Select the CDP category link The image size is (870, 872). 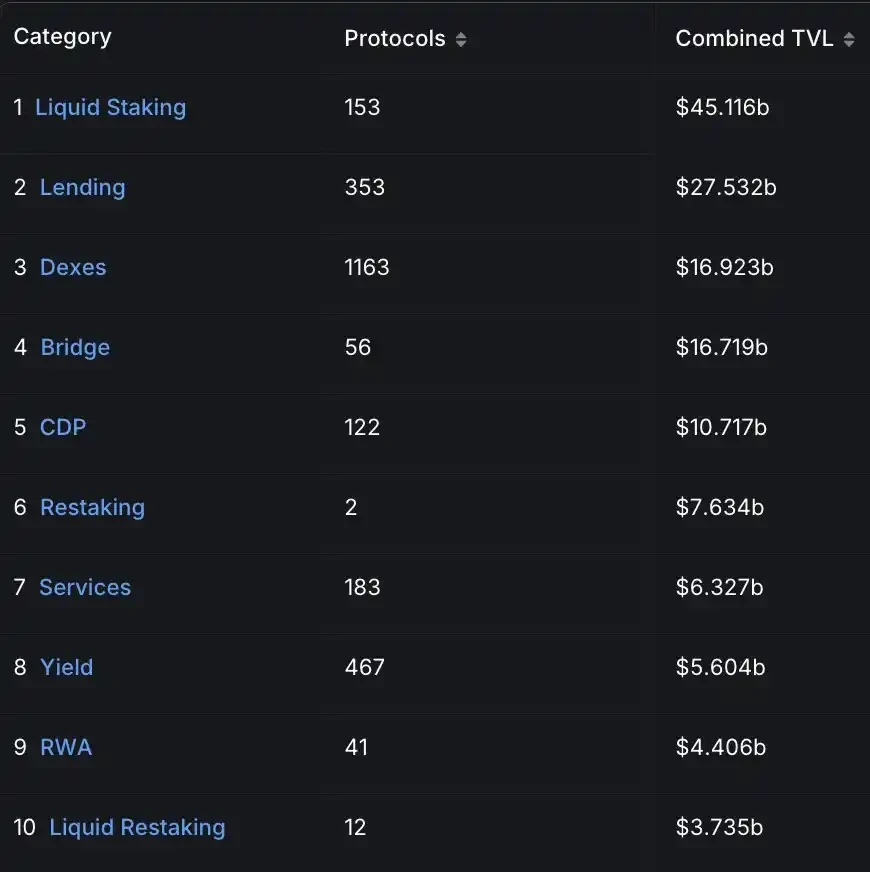pyautogui.click(x=63, y=427)
